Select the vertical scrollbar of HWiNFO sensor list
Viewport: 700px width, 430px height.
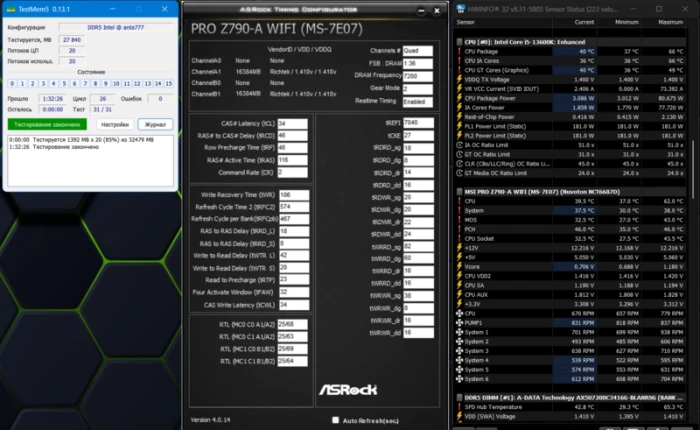tap(692, 170)
